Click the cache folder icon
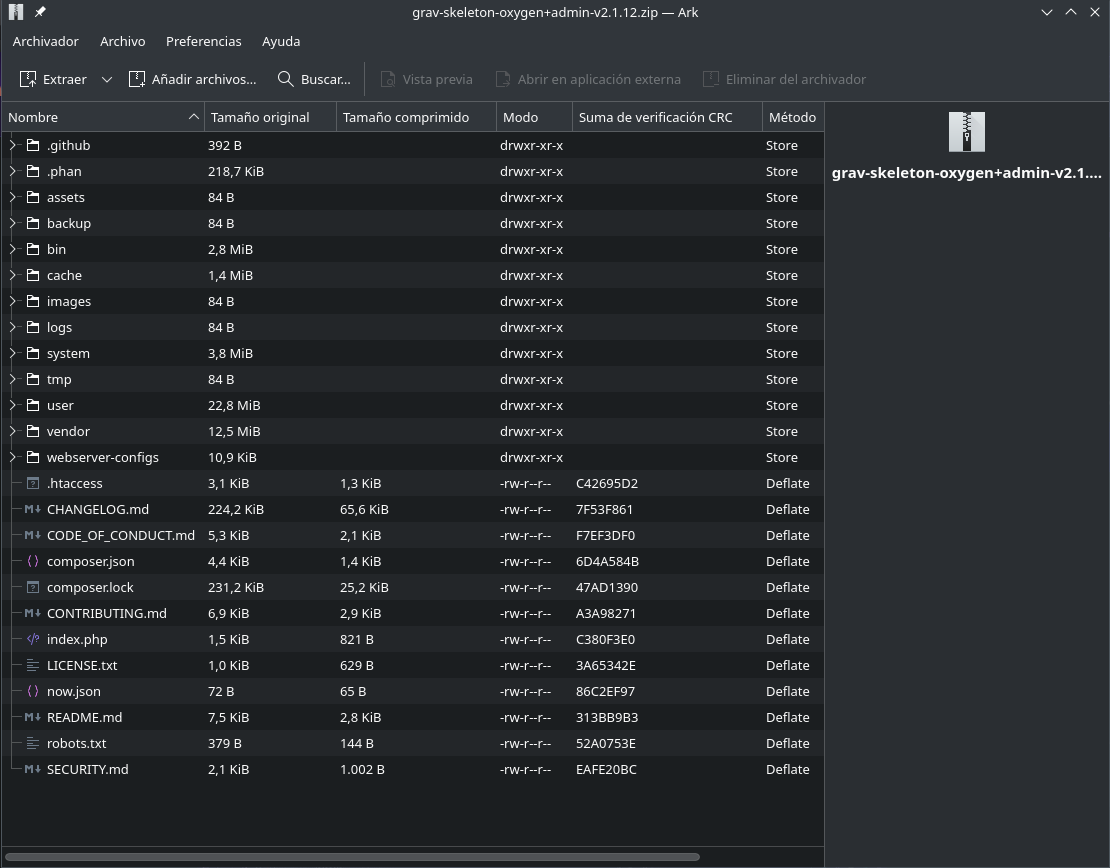The width and height of the screenshot is (1110, 868). (x=33, y=275)
